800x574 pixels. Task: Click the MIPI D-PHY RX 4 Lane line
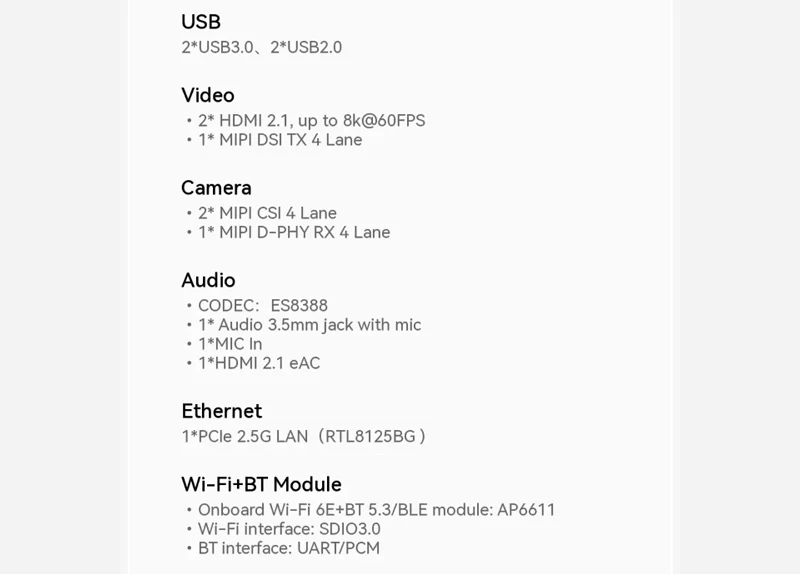[x=294, y=232]
